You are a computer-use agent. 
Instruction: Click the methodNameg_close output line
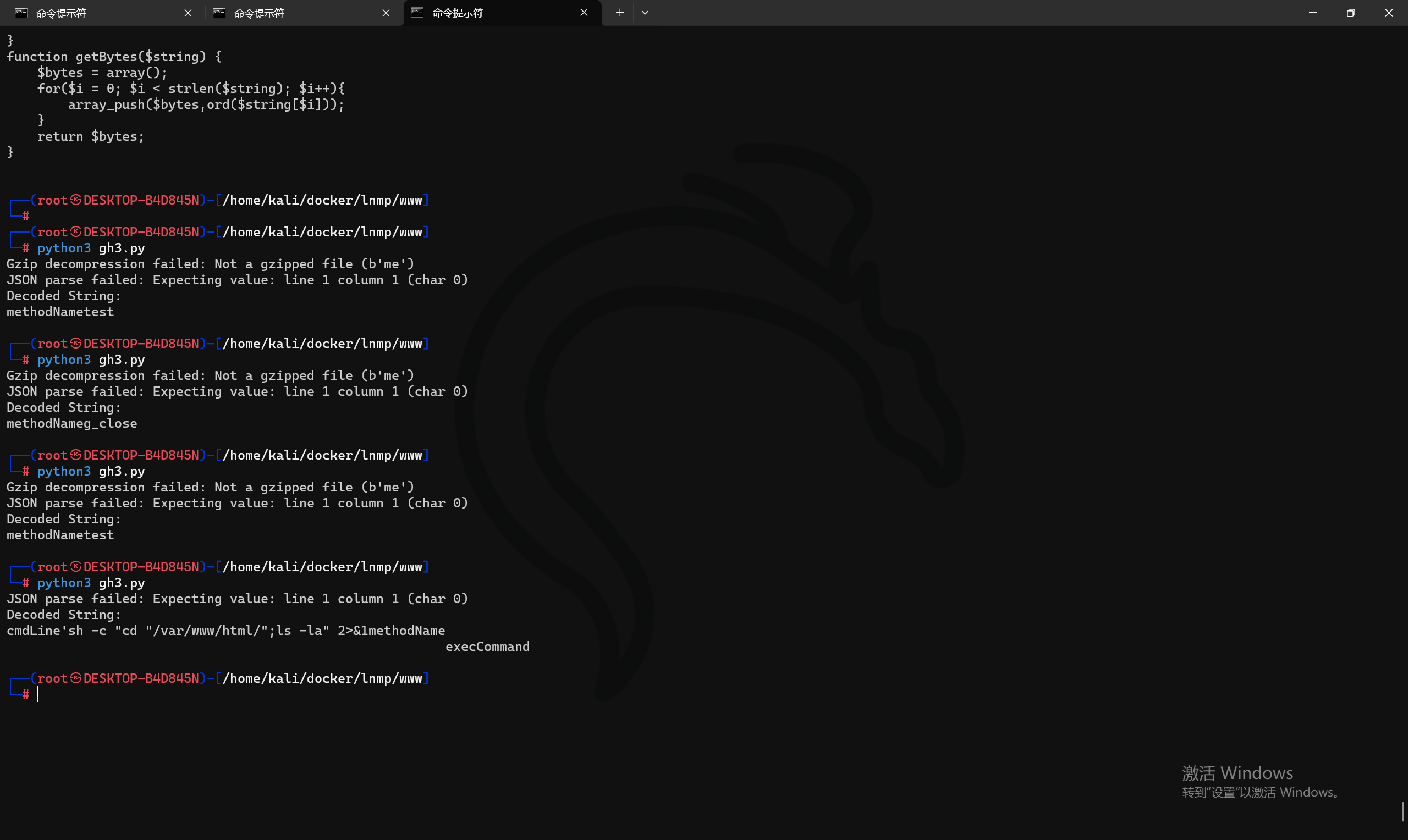point(72,423)
